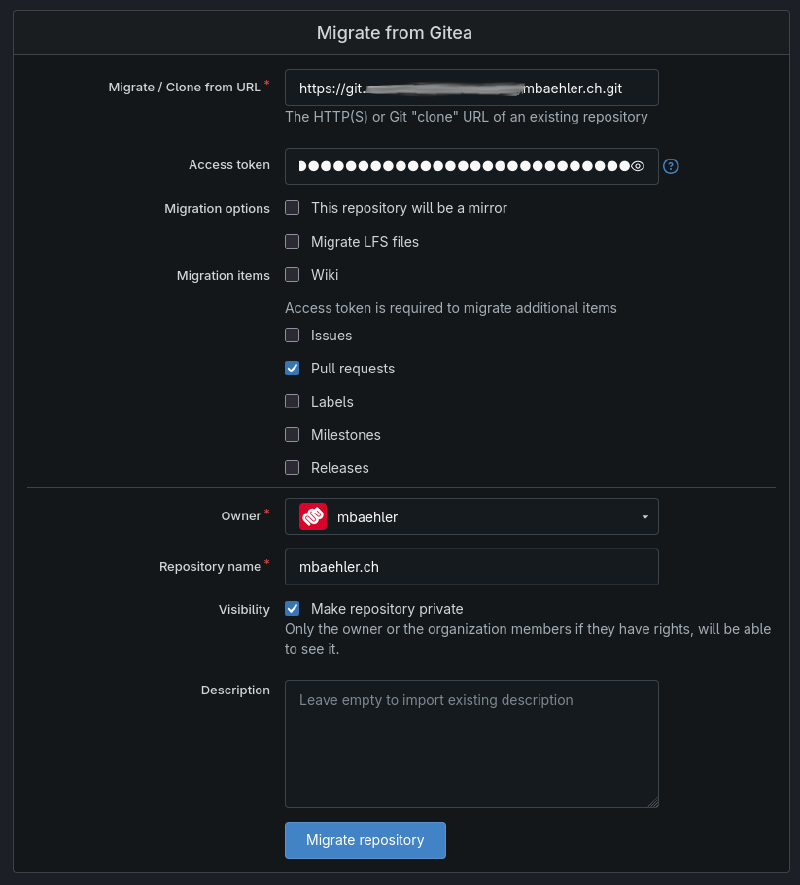Enable Releases migration
Viewport: 800px width, 885px height.
click(x=291, y=467)
